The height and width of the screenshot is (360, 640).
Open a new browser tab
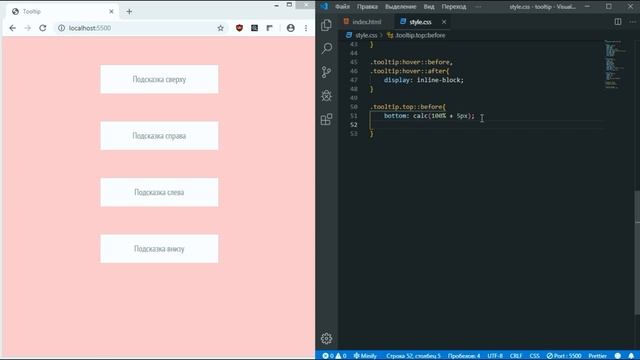click(x=129, y=11)
